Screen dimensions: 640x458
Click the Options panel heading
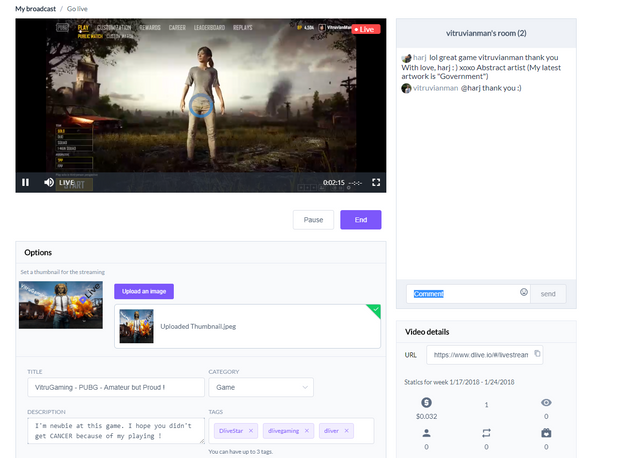click(38, 252)
